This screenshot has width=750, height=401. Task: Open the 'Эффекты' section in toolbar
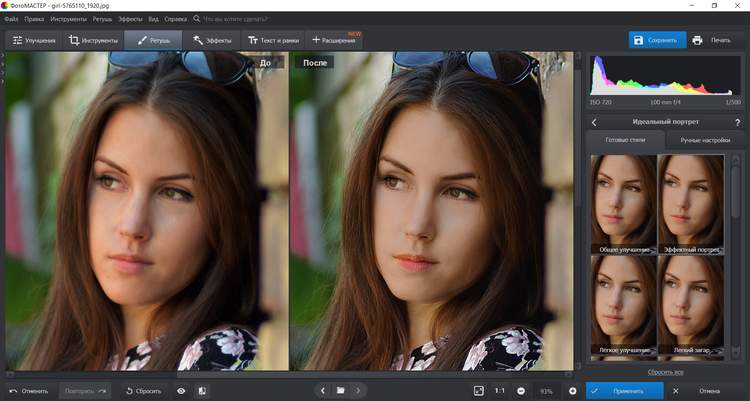212,40
